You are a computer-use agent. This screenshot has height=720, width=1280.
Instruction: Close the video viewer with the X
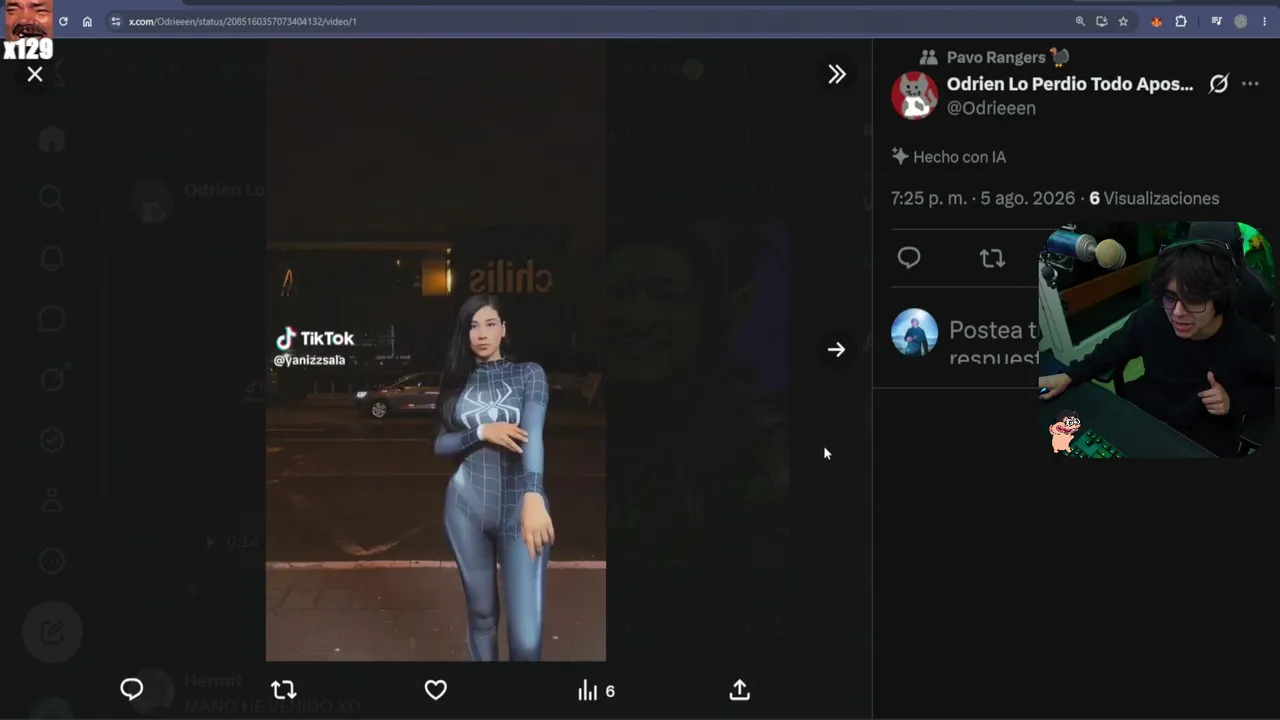(x=35, y=74)
